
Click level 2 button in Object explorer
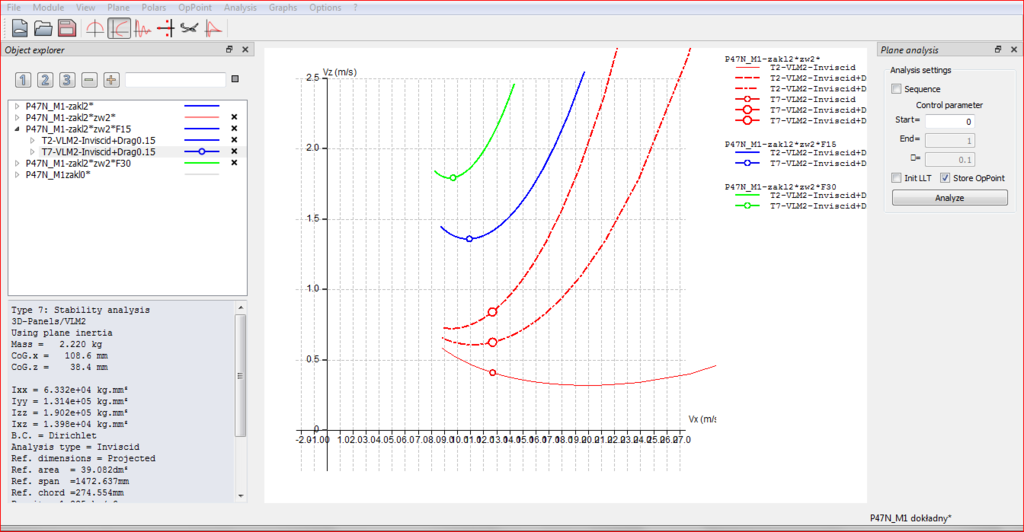click(x=46, y=80)
